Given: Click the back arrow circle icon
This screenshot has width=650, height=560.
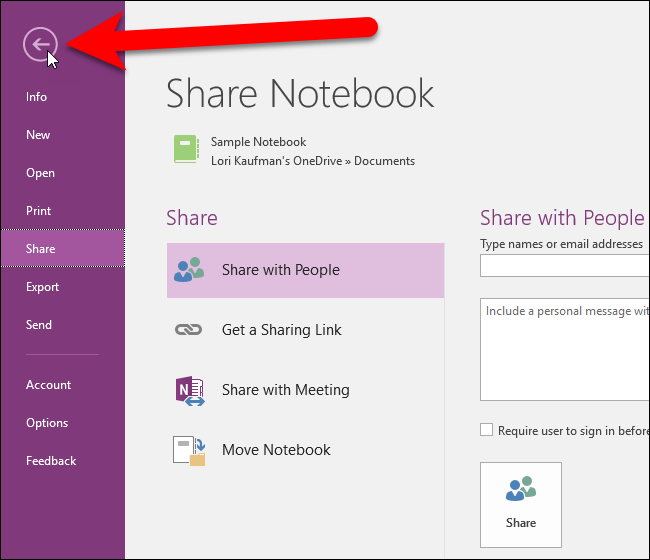Looking at the screenshot, I should pos(40,44).
